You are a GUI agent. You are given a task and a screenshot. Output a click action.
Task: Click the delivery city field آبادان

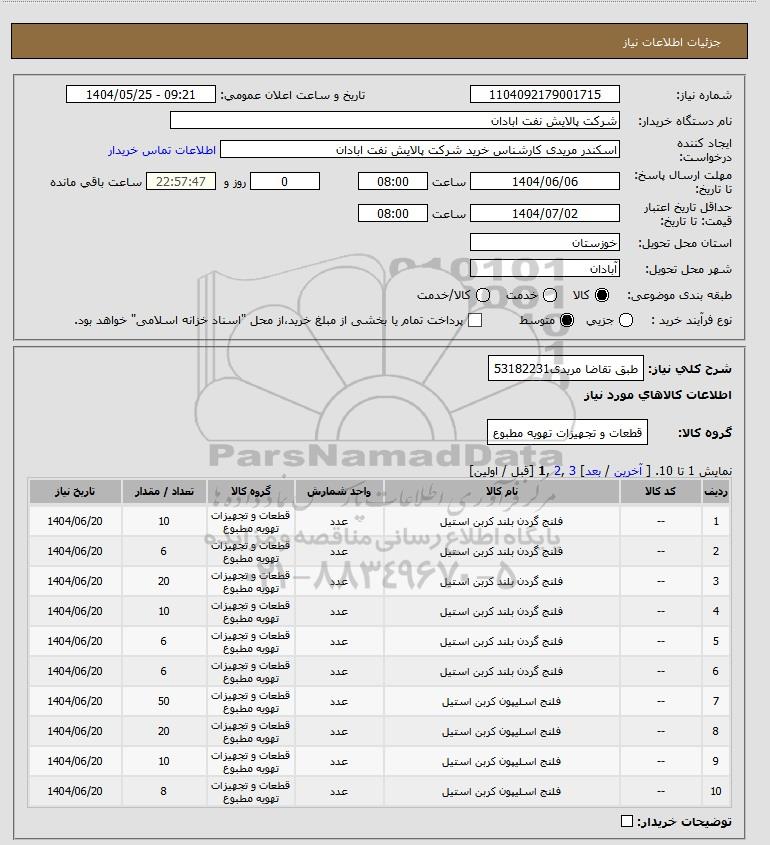pyautogui.click(x=545, y=268)
